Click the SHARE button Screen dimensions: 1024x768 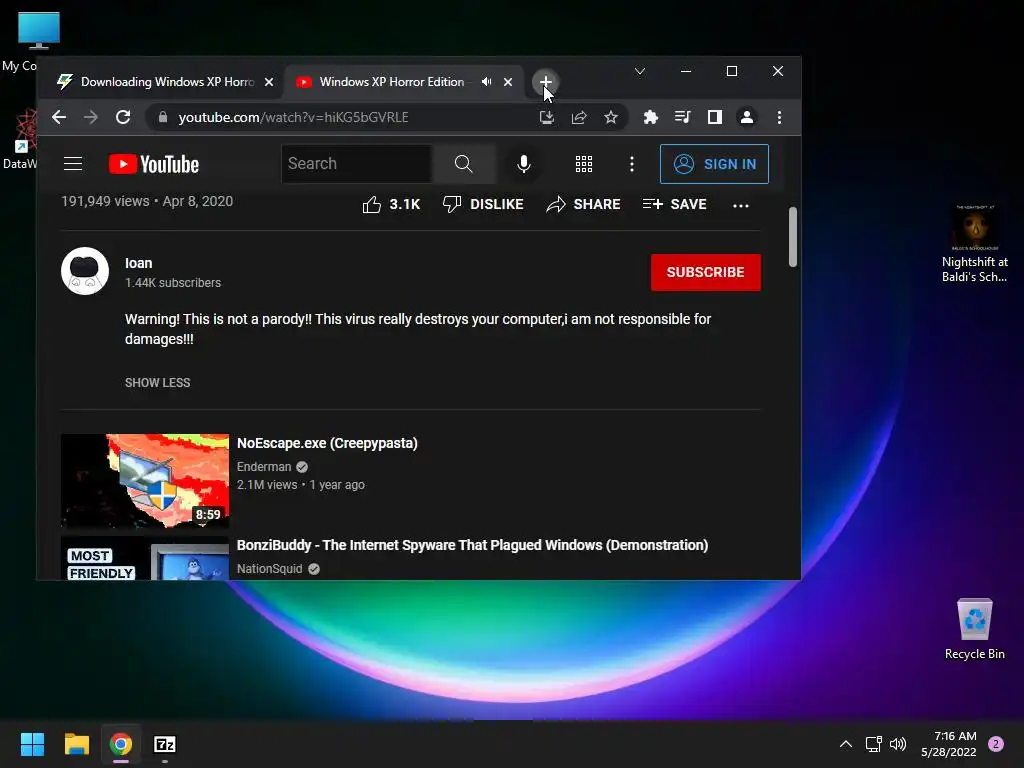pyautogui.click(x=583, y=204)
